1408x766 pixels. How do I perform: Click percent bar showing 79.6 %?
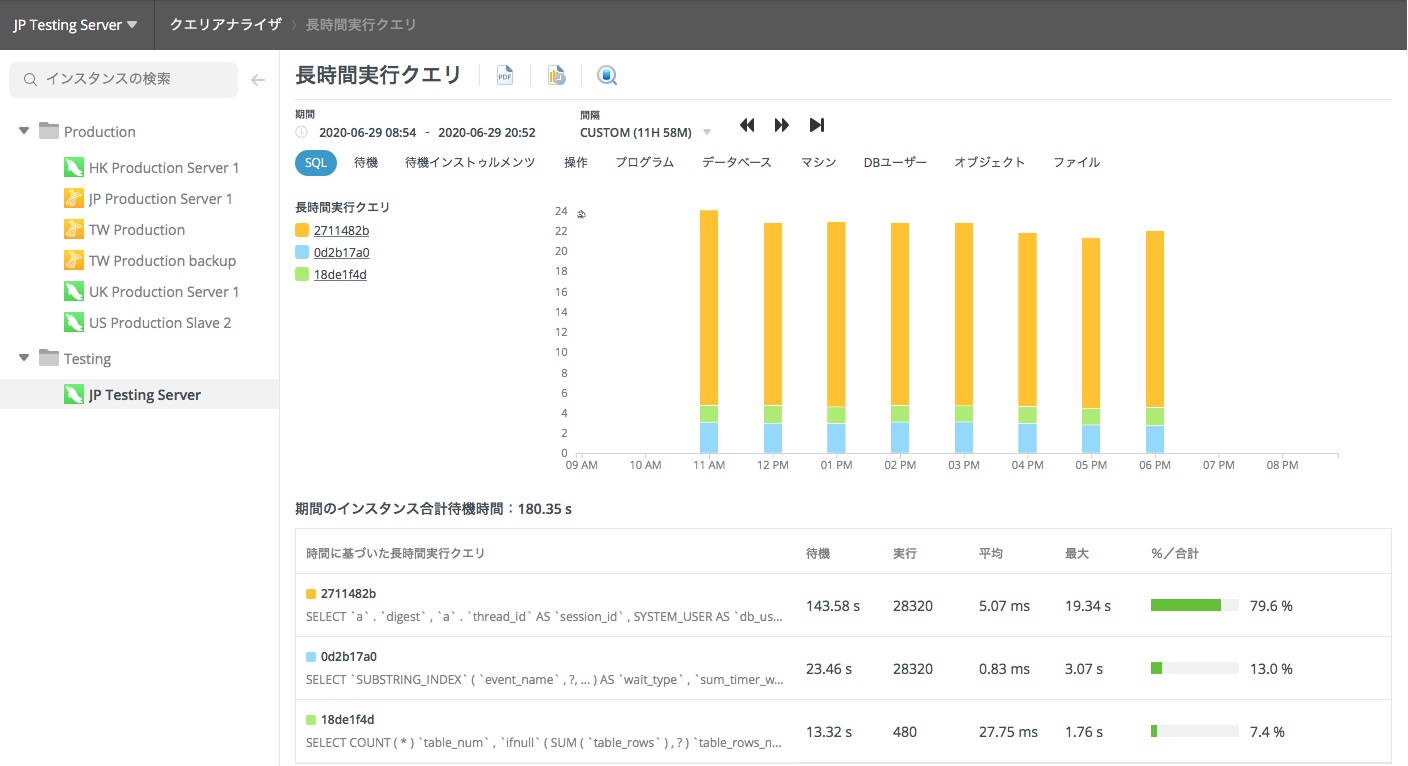1195,605
